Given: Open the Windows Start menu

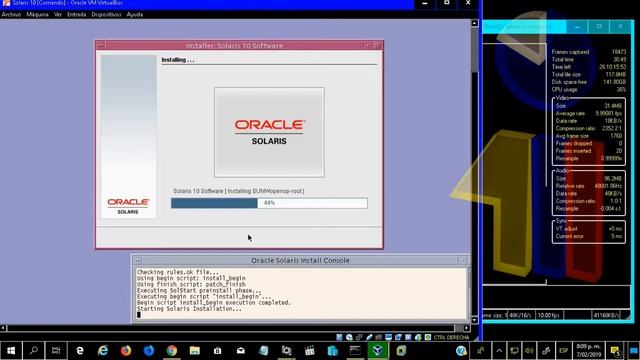Looking at the screenshot, I should 11,350.
